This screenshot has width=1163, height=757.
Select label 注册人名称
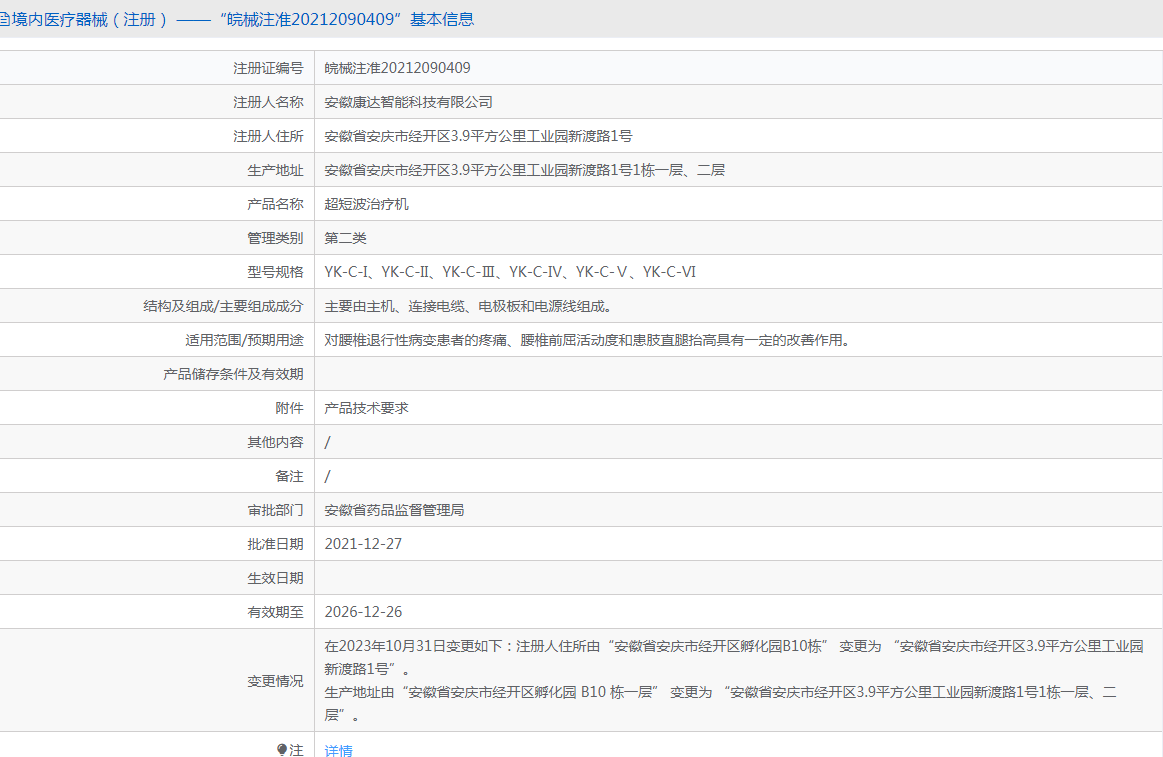[x=268, y=102]
